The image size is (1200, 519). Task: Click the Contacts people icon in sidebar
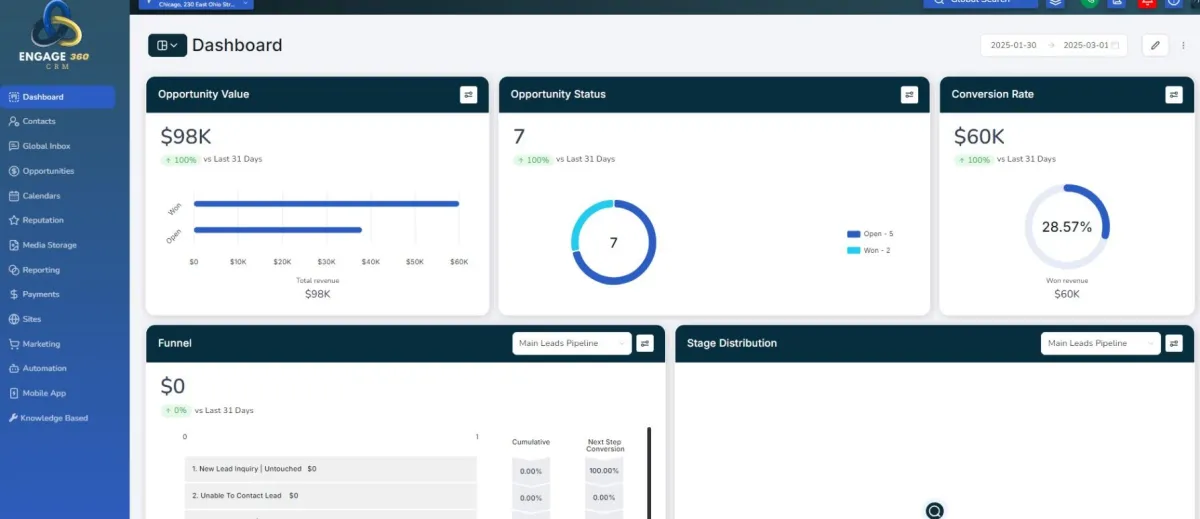tap(13, 121)
